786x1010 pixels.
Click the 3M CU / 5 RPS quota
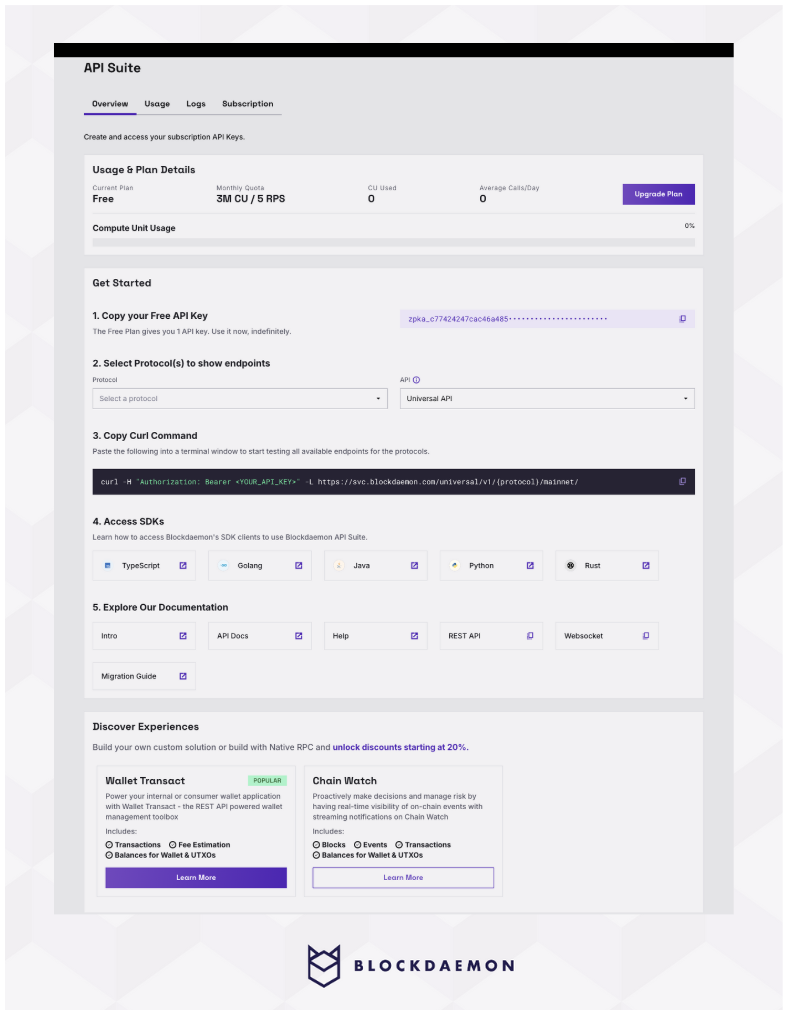click(251, 199)
